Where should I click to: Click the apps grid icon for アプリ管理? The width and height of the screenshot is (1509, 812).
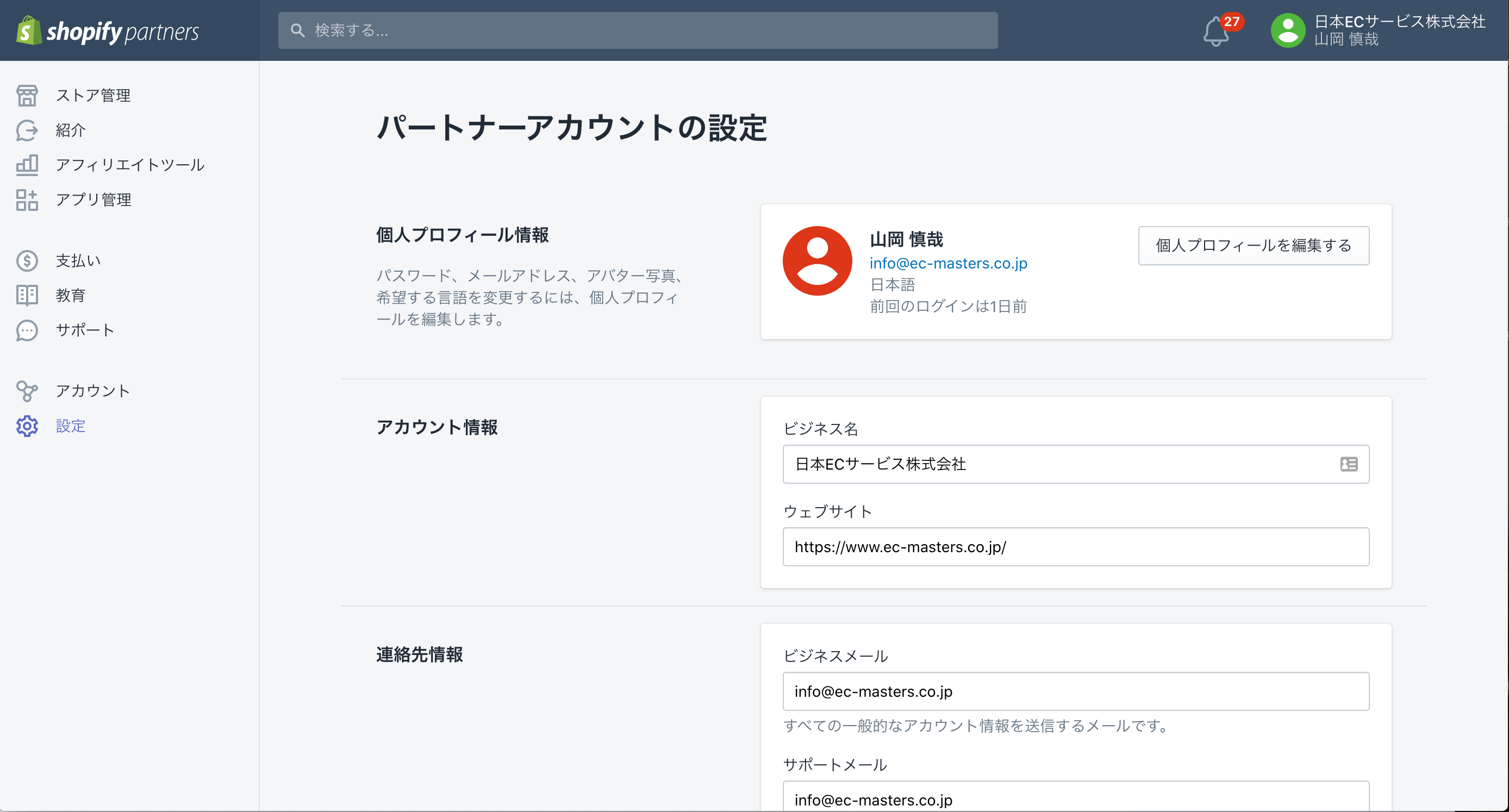[27, 200]
